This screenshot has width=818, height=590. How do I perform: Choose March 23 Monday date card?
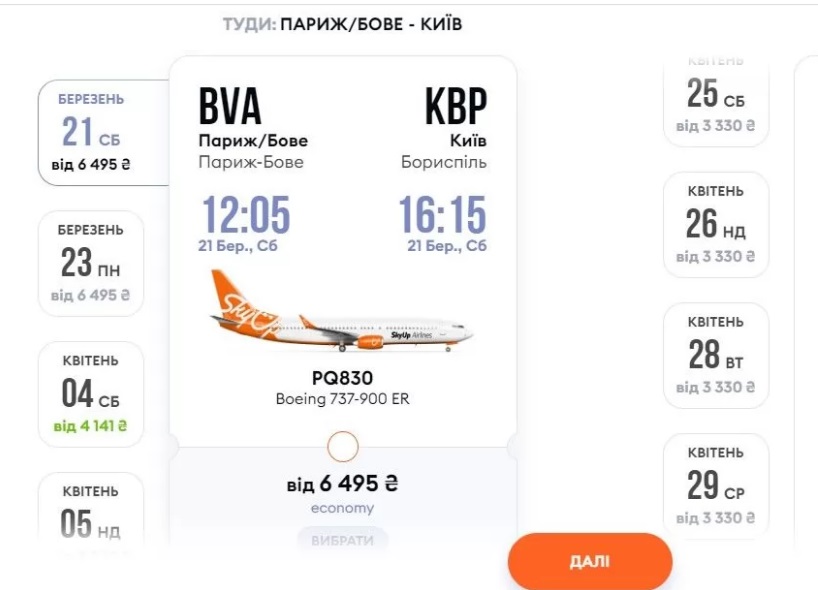coord(91,262)
